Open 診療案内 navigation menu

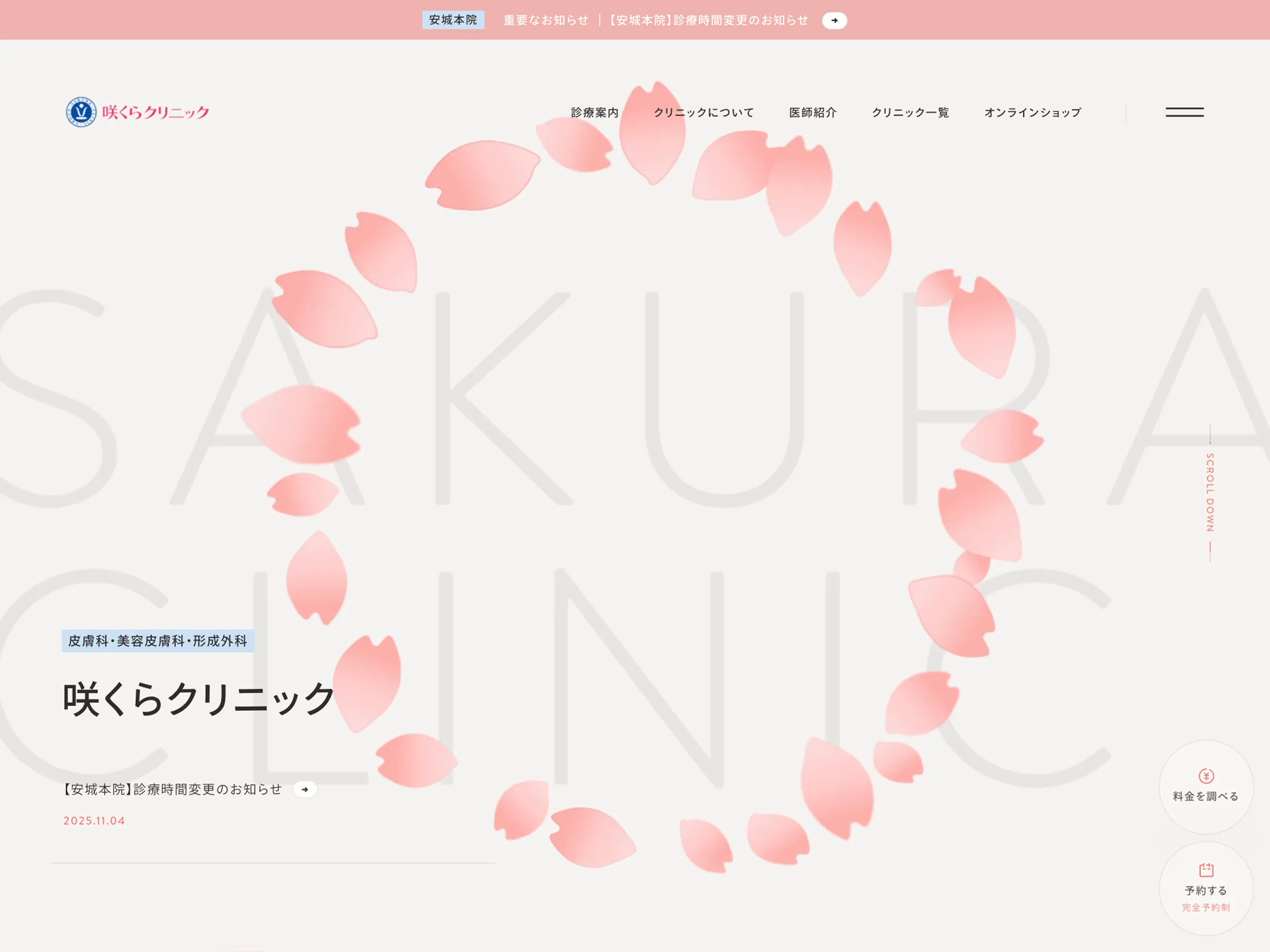(x=594, y=113)
